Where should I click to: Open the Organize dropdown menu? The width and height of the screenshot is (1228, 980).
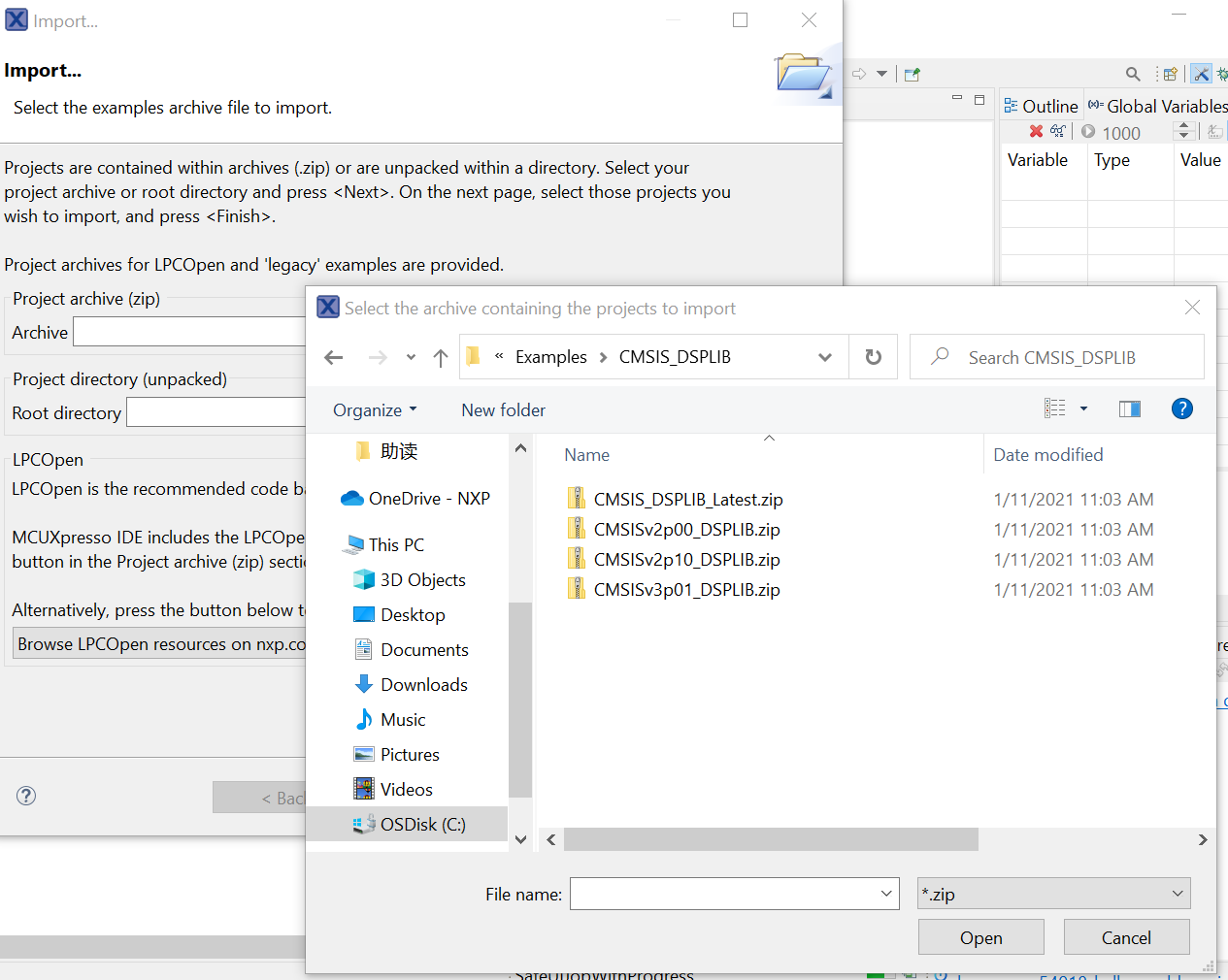[374, 409]
